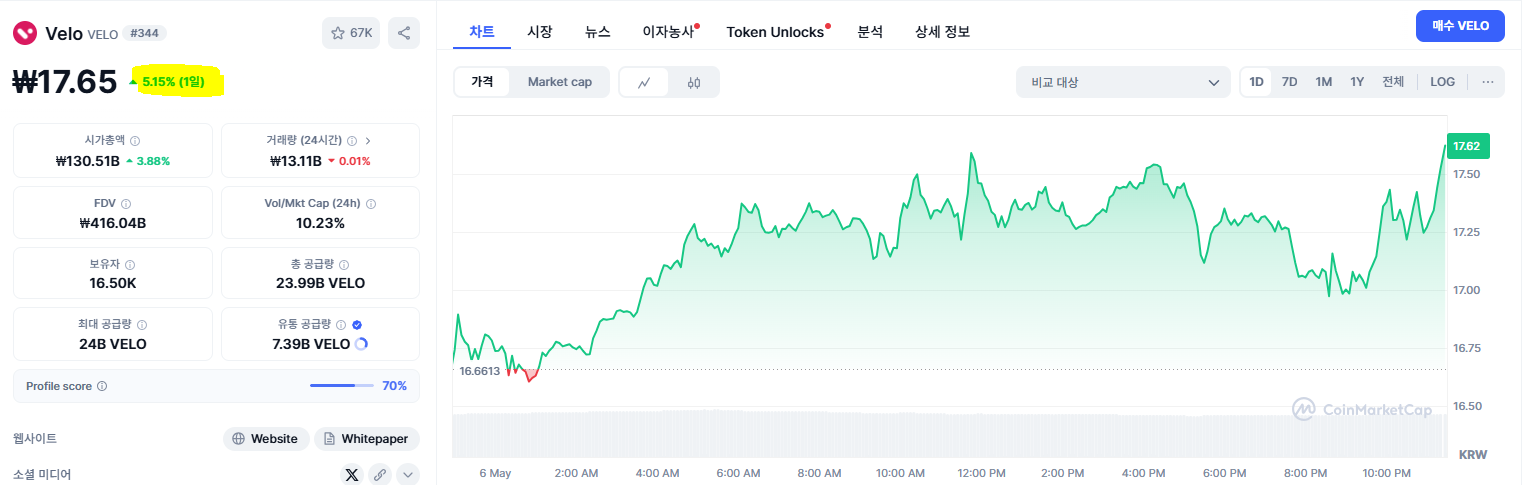Image resolution: width=1522 pixels, height=485 pixels.
Task: Click the 24B VELO max supply
Action: point(112,344)
